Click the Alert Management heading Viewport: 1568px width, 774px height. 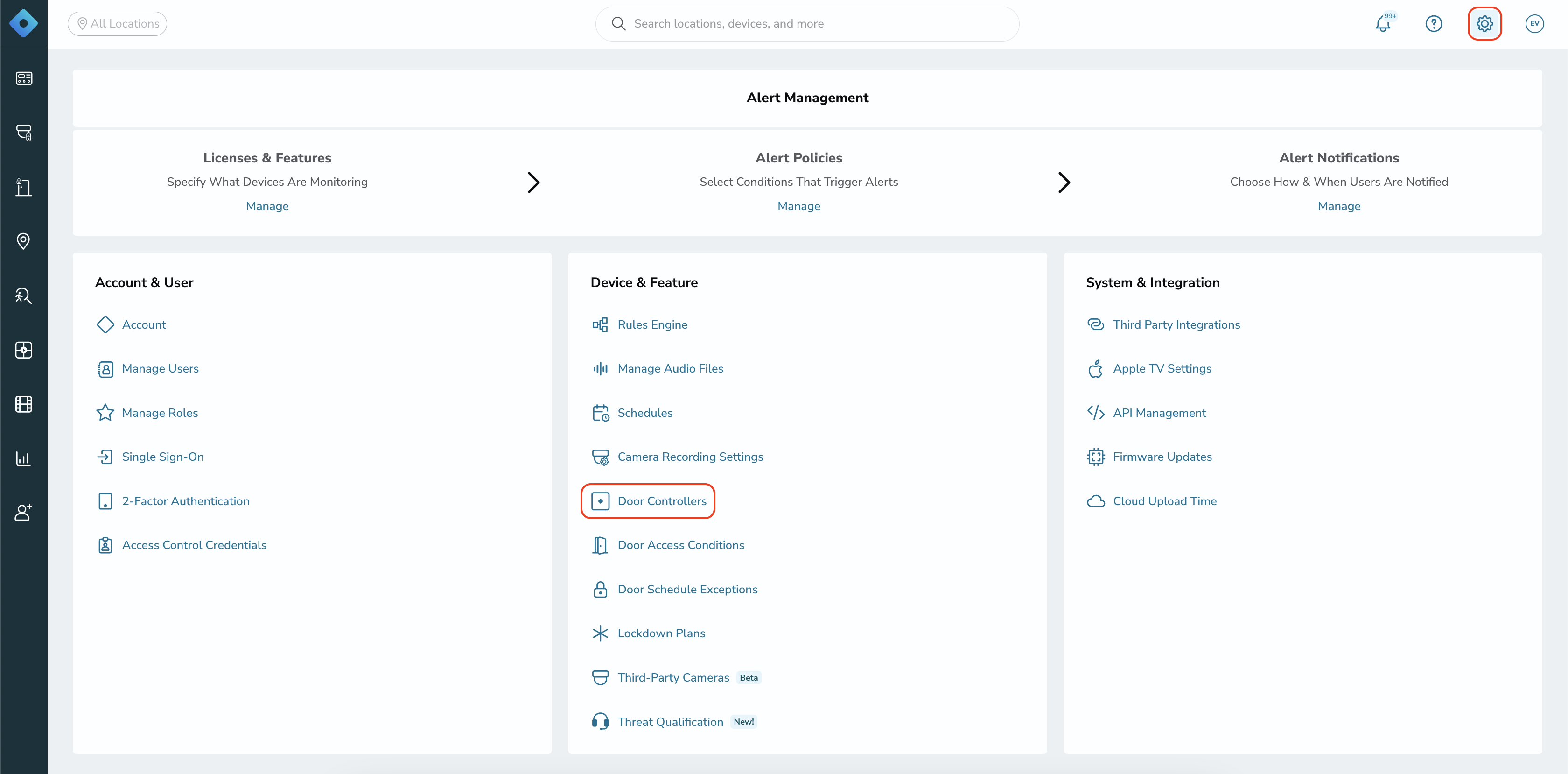(x=807, y=98)
